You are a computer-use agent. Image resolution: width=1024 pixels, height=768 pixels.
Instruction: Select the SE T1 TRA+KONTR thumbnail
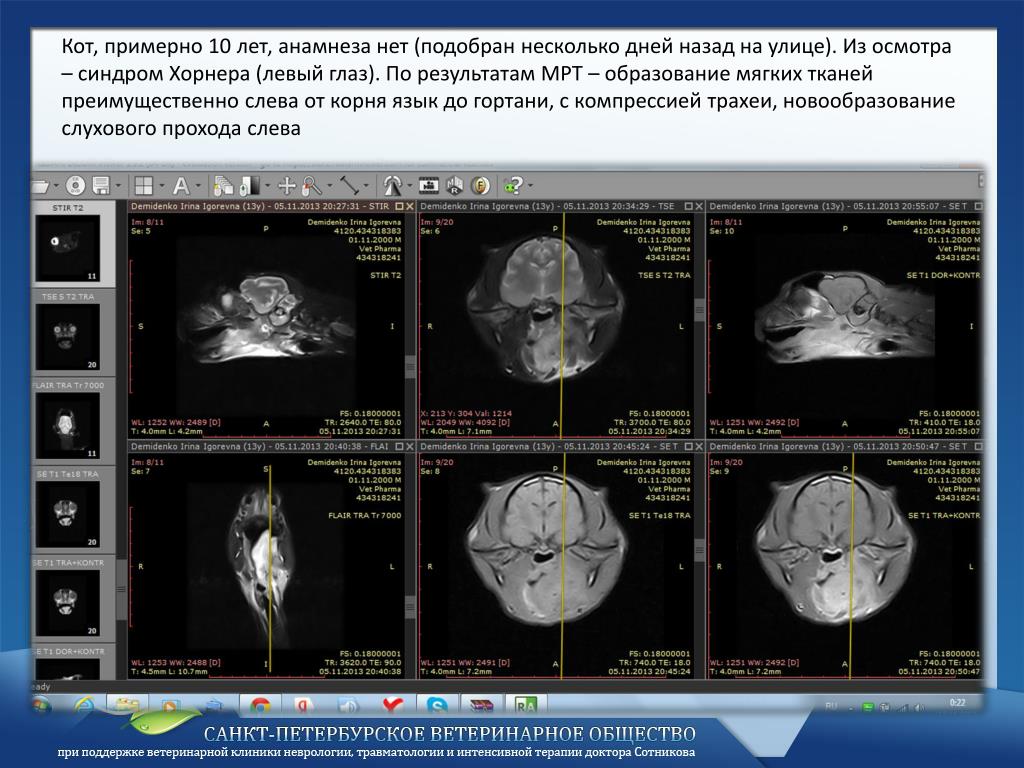pyautogui.click(x=68, y=603)
